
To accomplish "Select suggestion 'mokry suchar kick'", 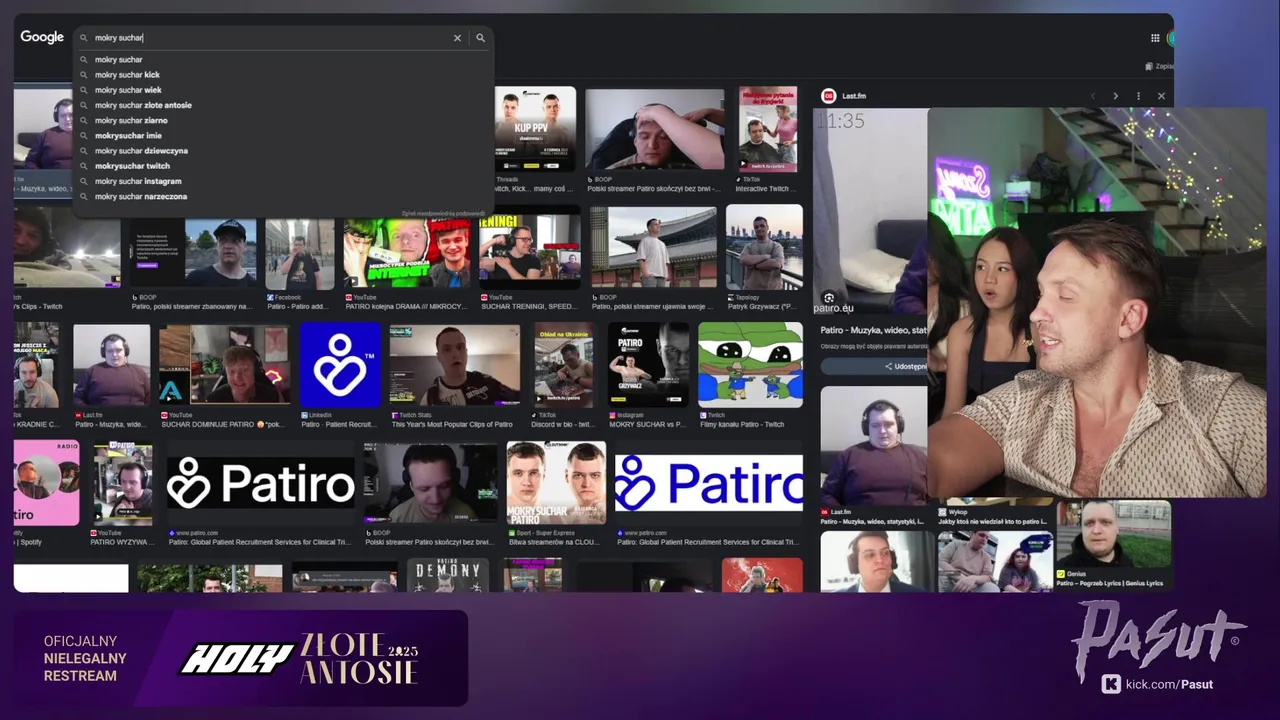I will click(282, 75).
